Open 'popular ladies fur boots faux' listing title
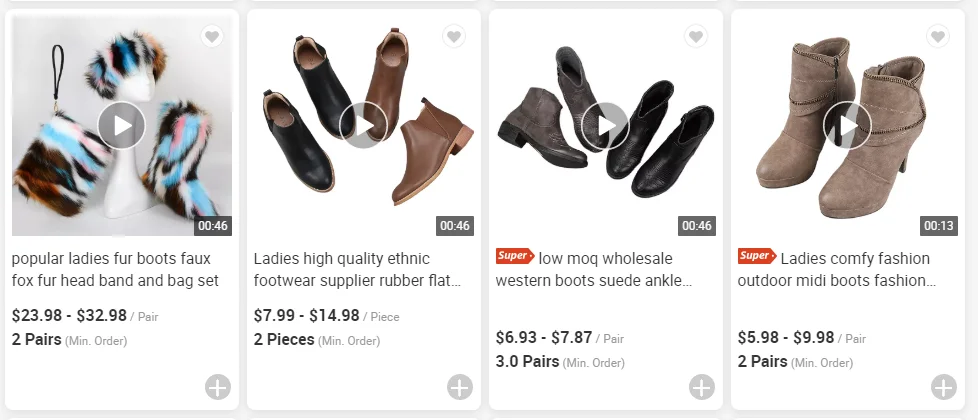Image resolution: width=978 pixels, height=420 pixels. pos(115,270)
